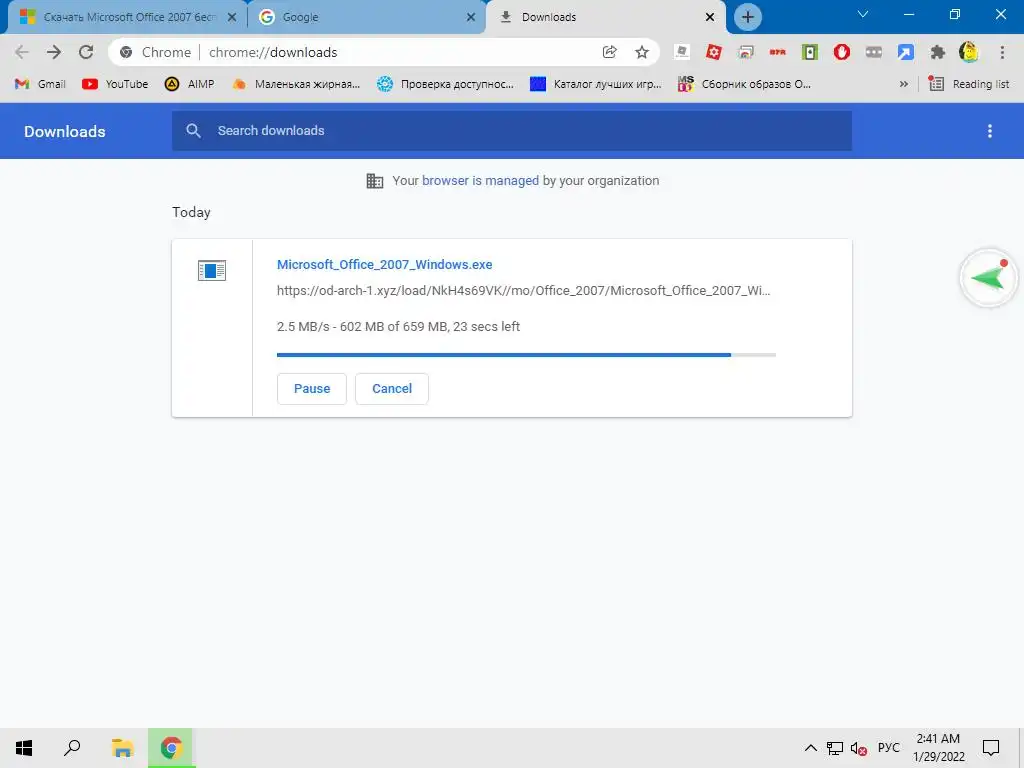This screenshot has height=768, width=1024.
Task: Switch to the Google tab
Action: tap(366, 17)
